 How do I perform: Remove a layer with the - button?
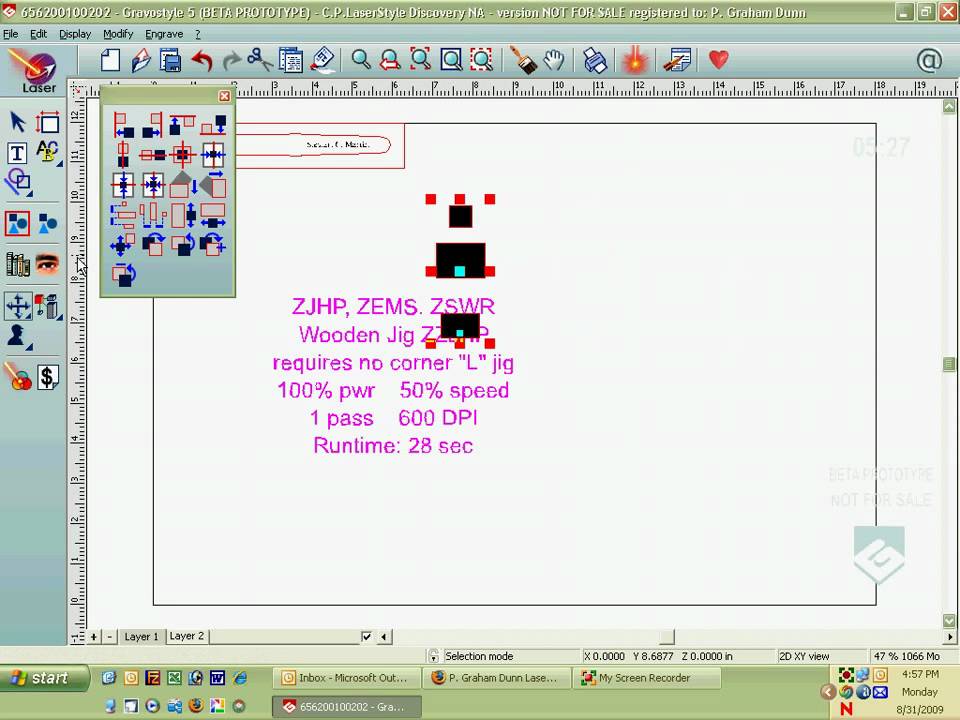[110, 637]
